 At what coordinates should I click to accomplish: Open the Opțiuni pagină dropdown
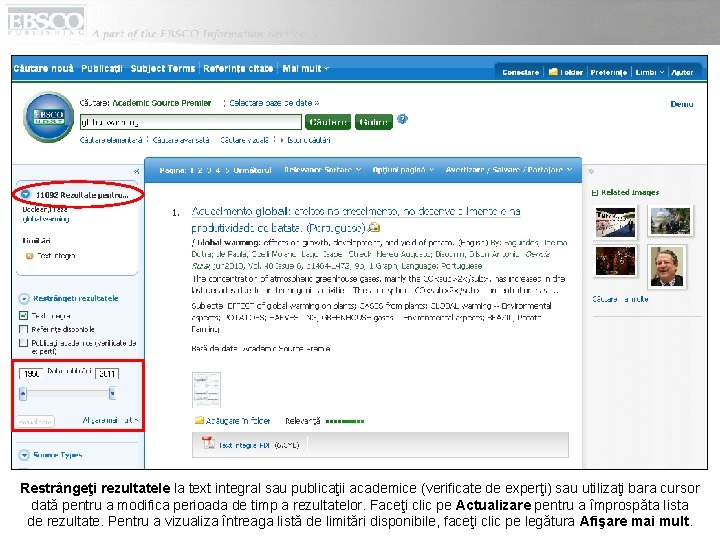click(x=403, y=170)
